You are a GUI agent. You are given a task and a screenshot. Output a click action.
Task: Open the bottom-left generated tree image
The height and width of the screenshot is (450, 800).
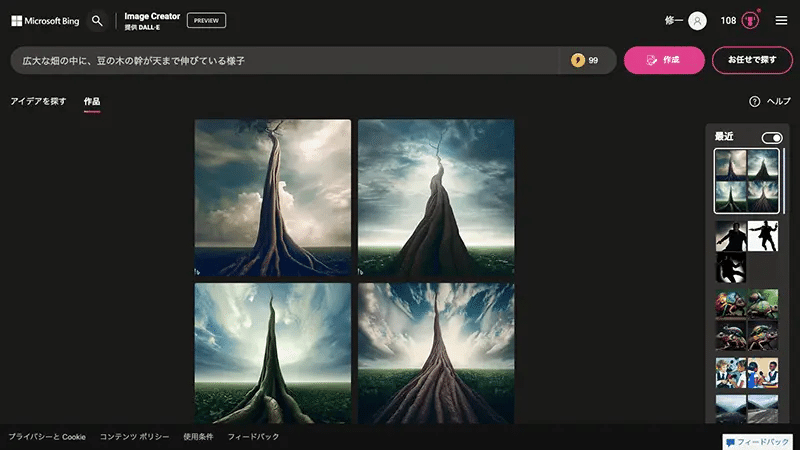[x=272, y=353]
